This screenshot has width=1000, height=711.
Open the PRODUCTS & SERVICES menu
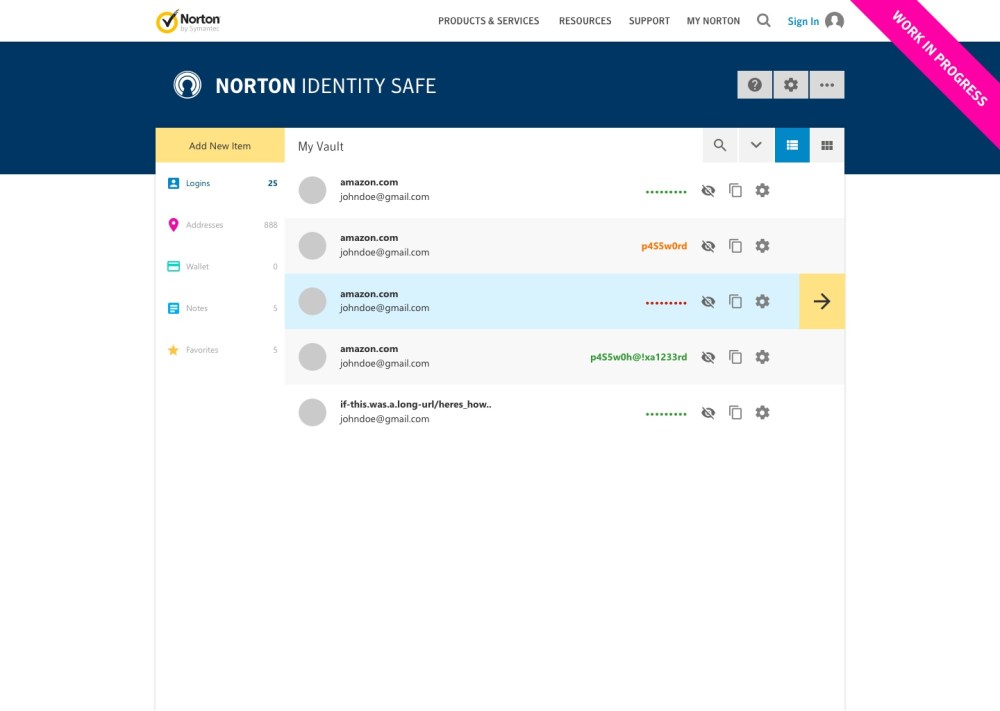click(x=488, y=21)
